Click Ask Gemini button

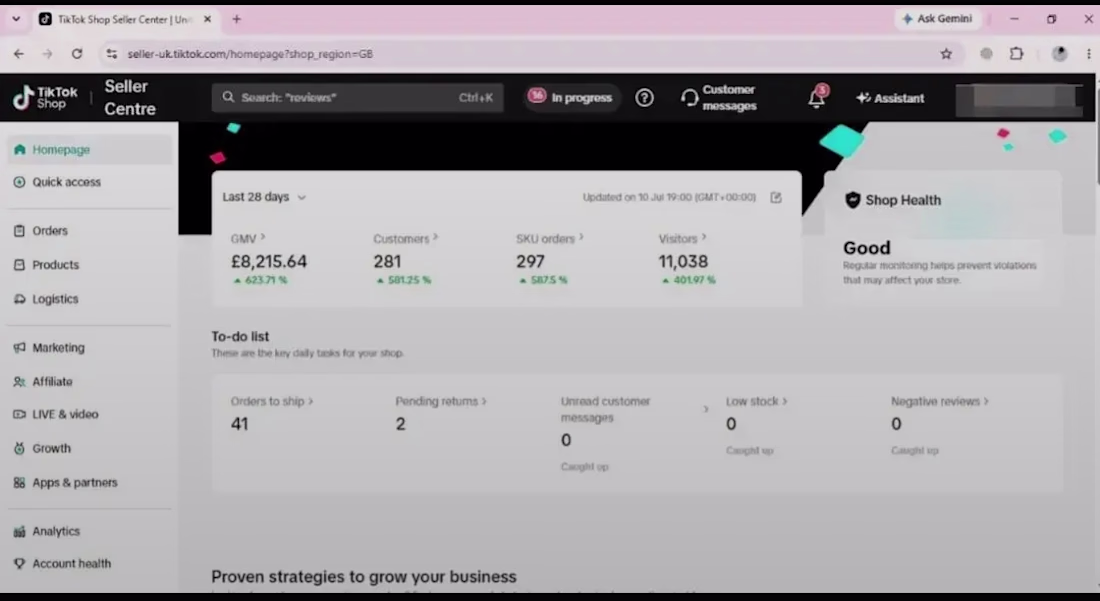click(x=937, y=19)
